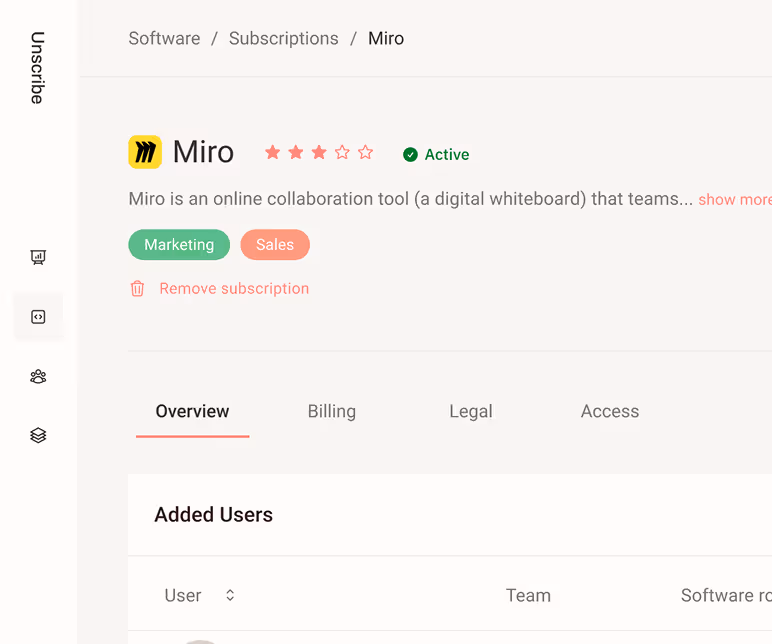Image resolution: width=772 pixels, height=644 pixels.
Task: Click the Marketing tag
Action: [x=179, y=245]
